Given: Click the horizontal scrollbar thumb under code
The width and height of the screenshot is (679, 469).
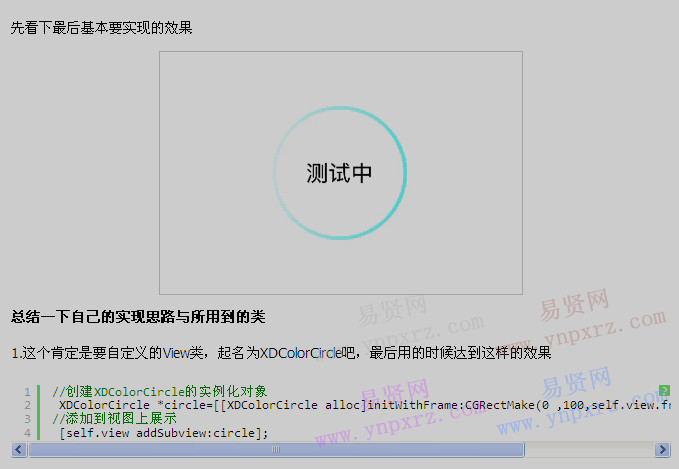Looking at the screenshot, I should click(x=276, y=450).
